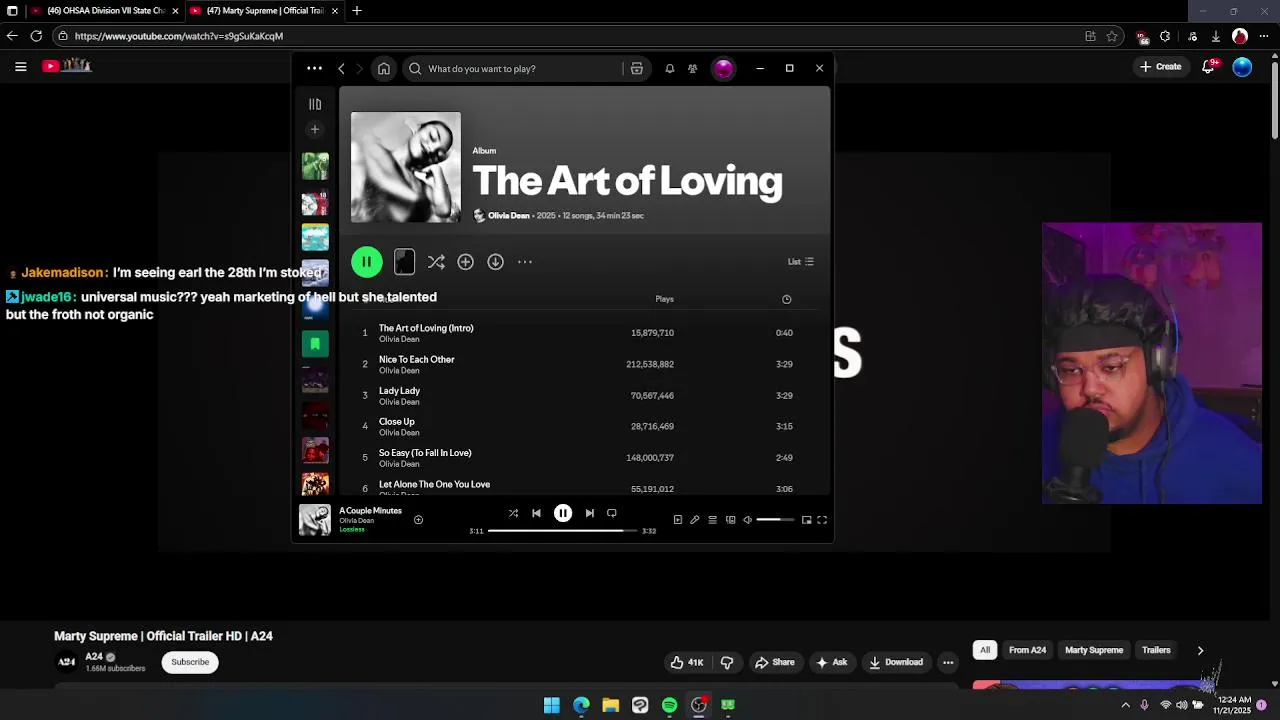Open new browser tab
Image resolution: width=1280 pixels, height=720 pixels.
click(x=356, y=11)
